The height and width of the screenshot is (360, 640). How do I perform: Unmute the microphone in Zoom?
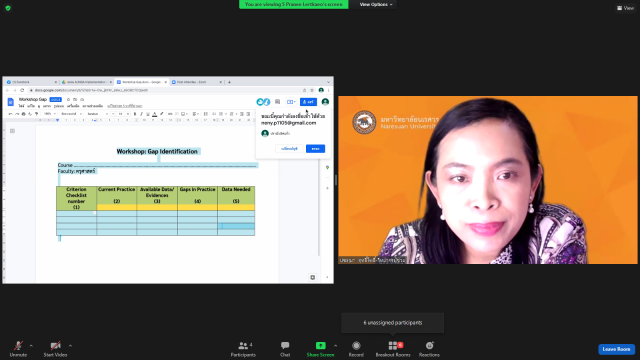point(18,349)
